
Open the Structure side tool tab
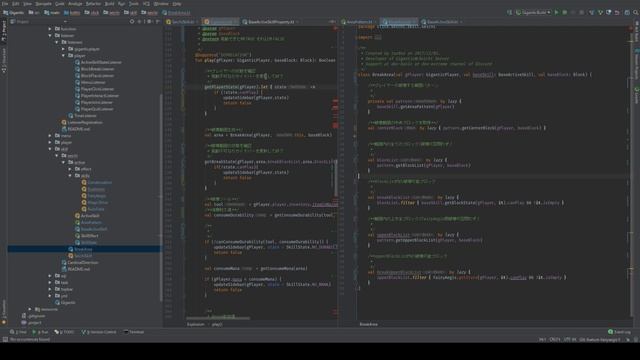coord(4,60)
